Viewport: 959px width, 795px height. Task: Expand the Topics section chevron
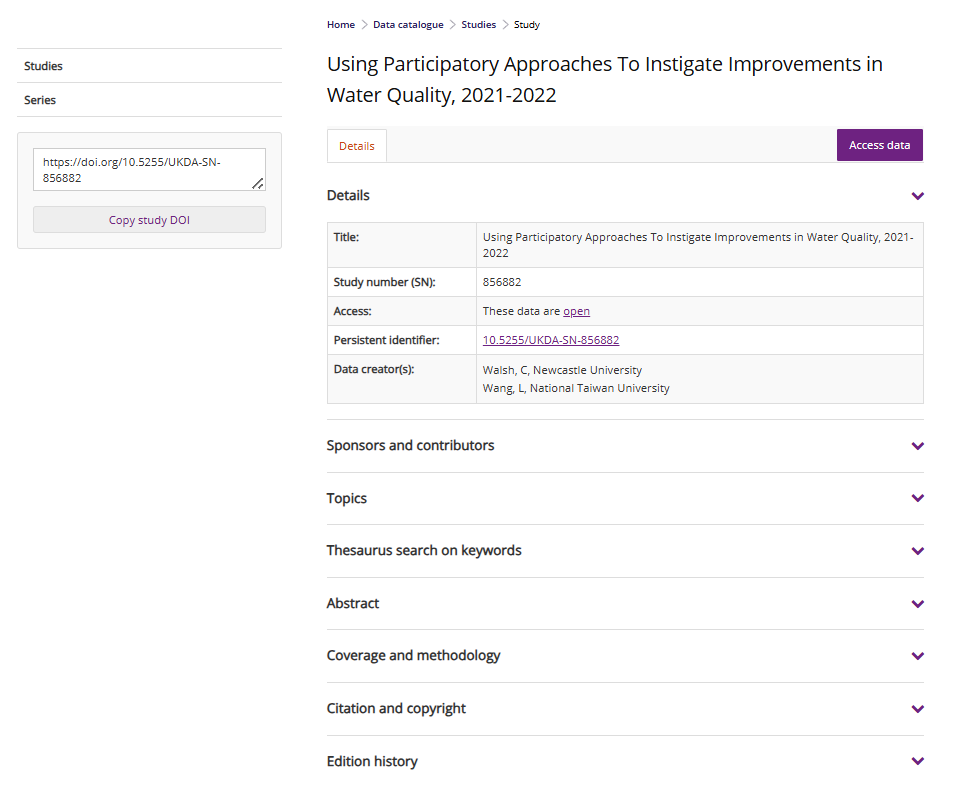[x=917, y=499]
